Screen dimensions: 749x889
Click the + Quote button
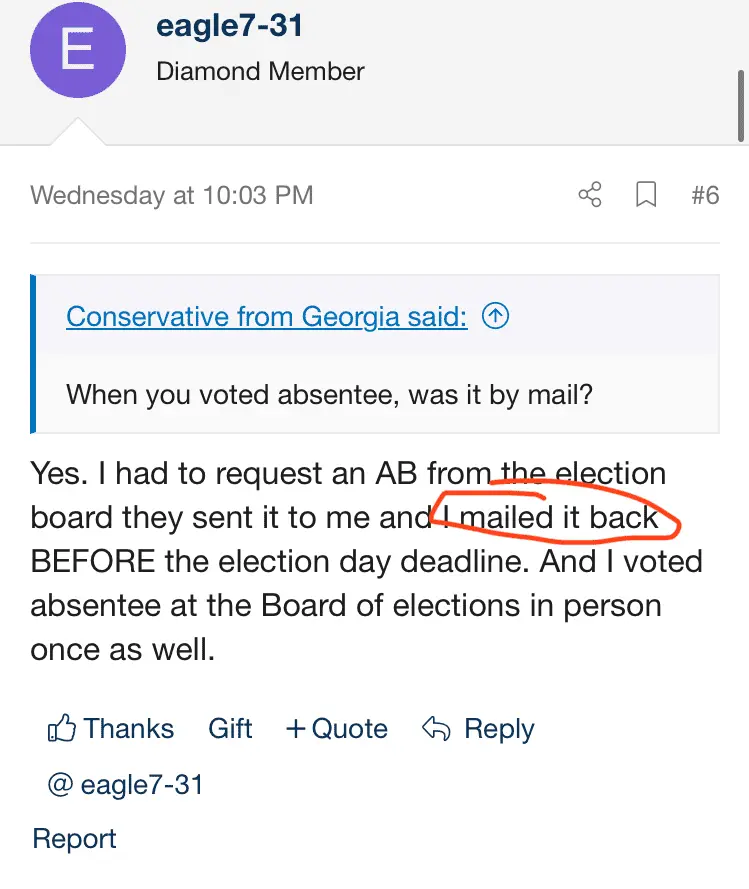coord(337,729)
